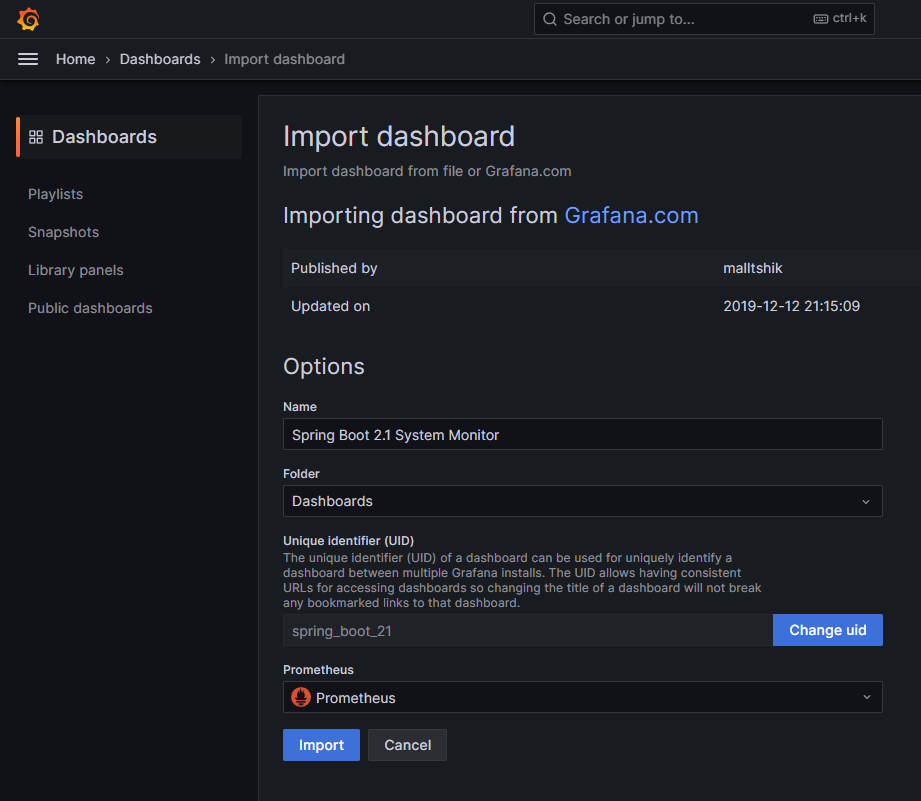Viewport: 921px width, 801px height.
Task: Edit the Name field Spring Boot 2.1
Action: [x=582, y=434]
